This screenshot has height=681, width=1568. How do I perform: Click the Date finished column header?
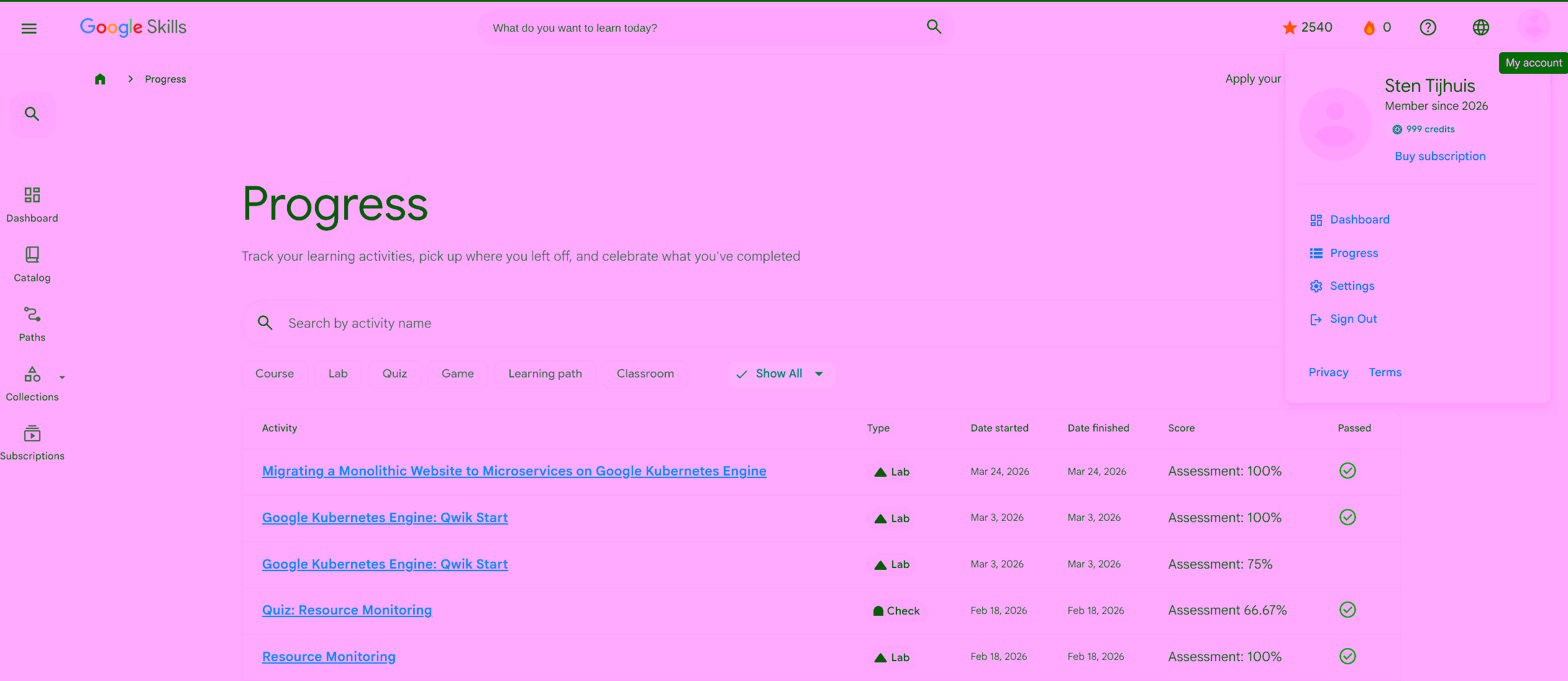coord(1098,428)
